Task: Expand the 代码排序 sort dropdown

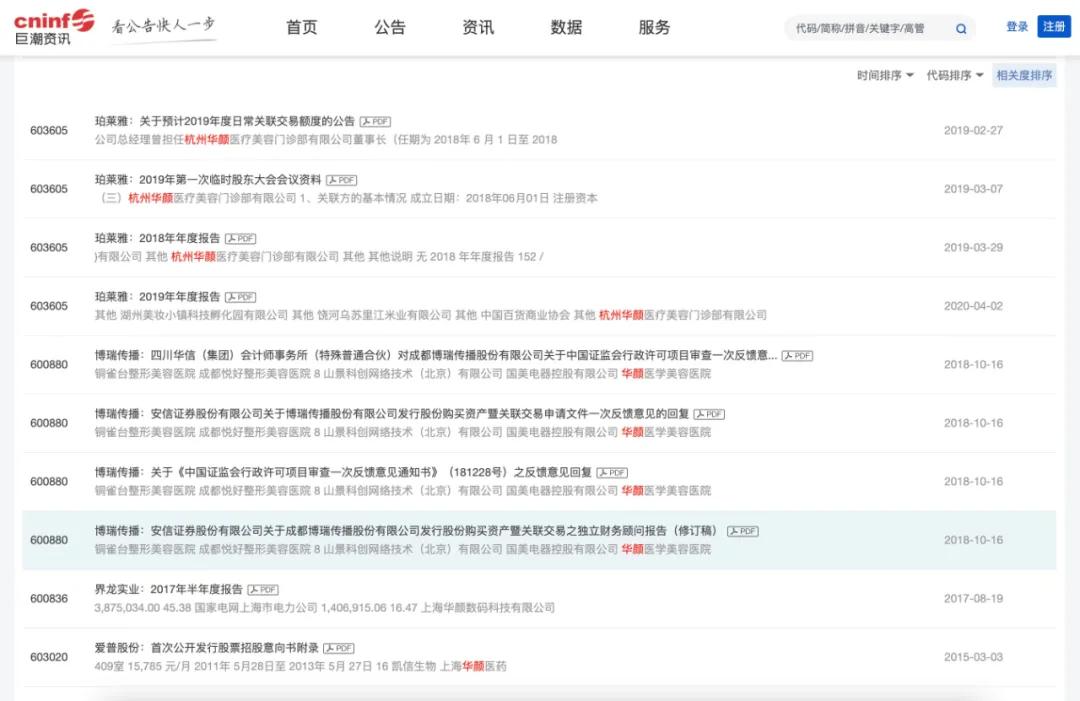Action: pyautogui.click(x=953, y=74)
